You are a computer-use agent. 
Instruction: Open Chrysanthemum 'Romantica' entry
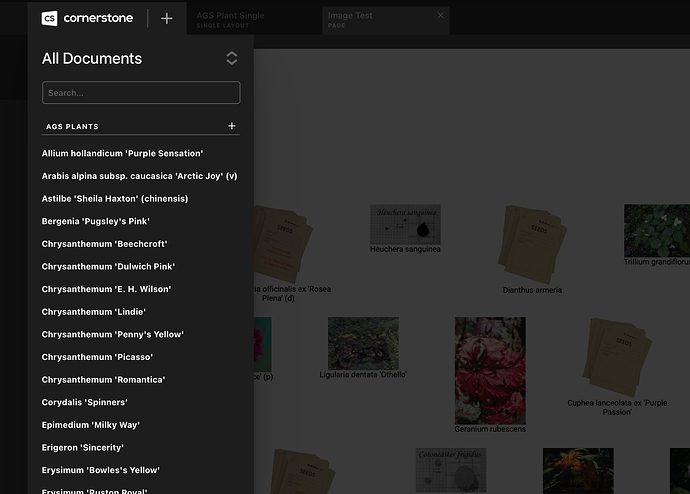(x=103, y=380)
